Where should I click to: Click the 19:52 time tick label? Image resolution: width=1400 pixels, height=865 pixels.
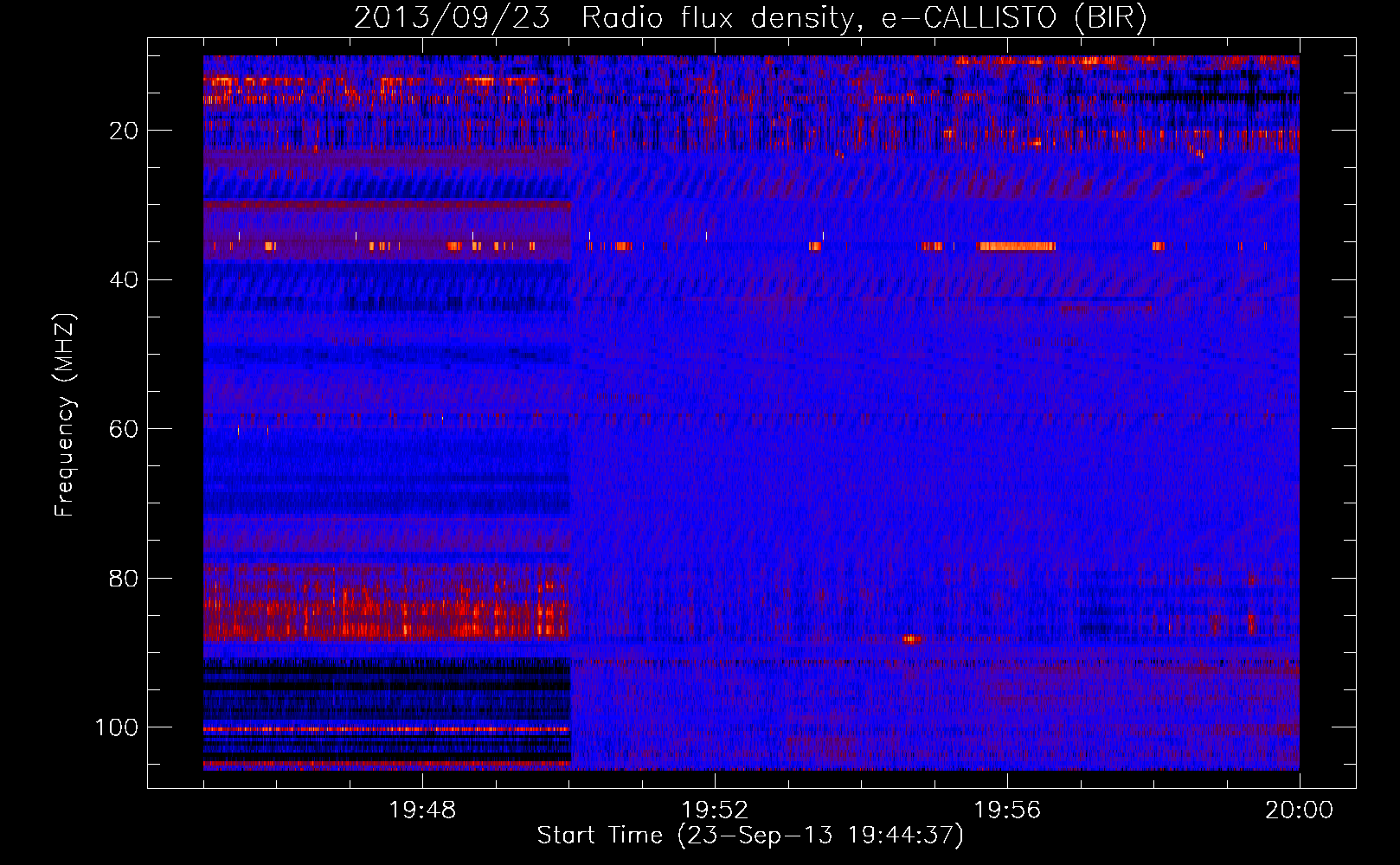pos(715,811)
